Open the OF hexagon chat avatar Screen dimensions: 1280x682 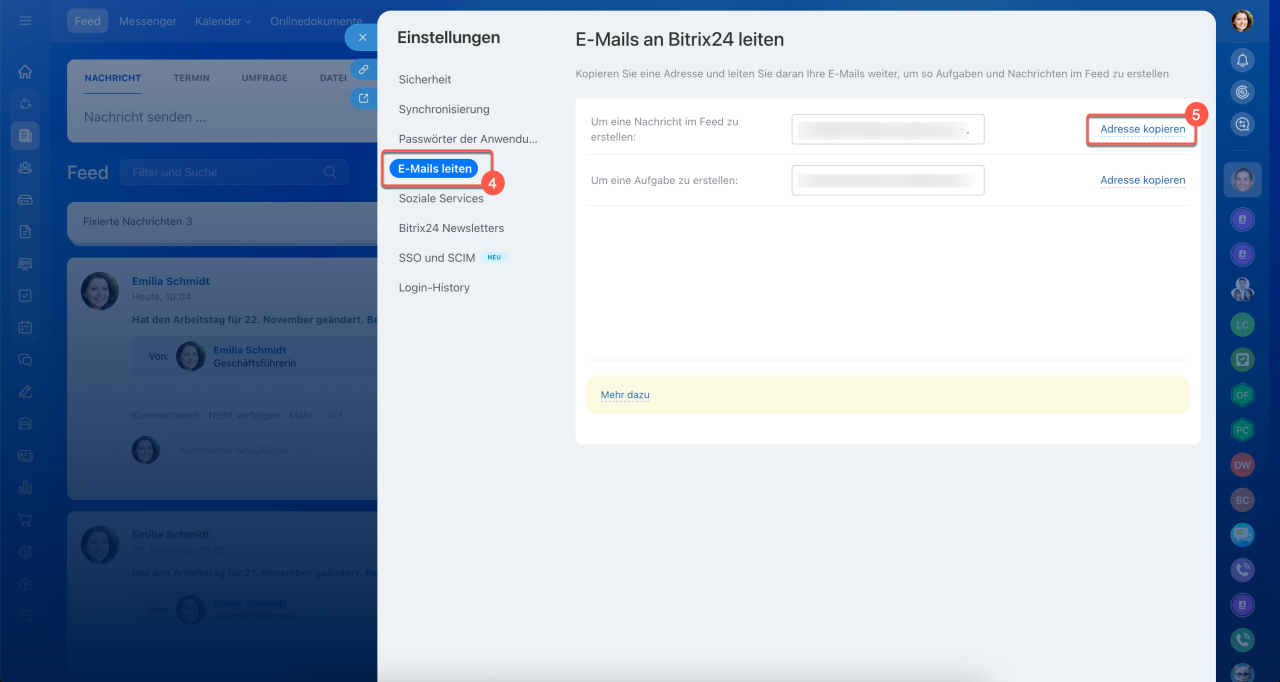click(x=1242, y=395)
